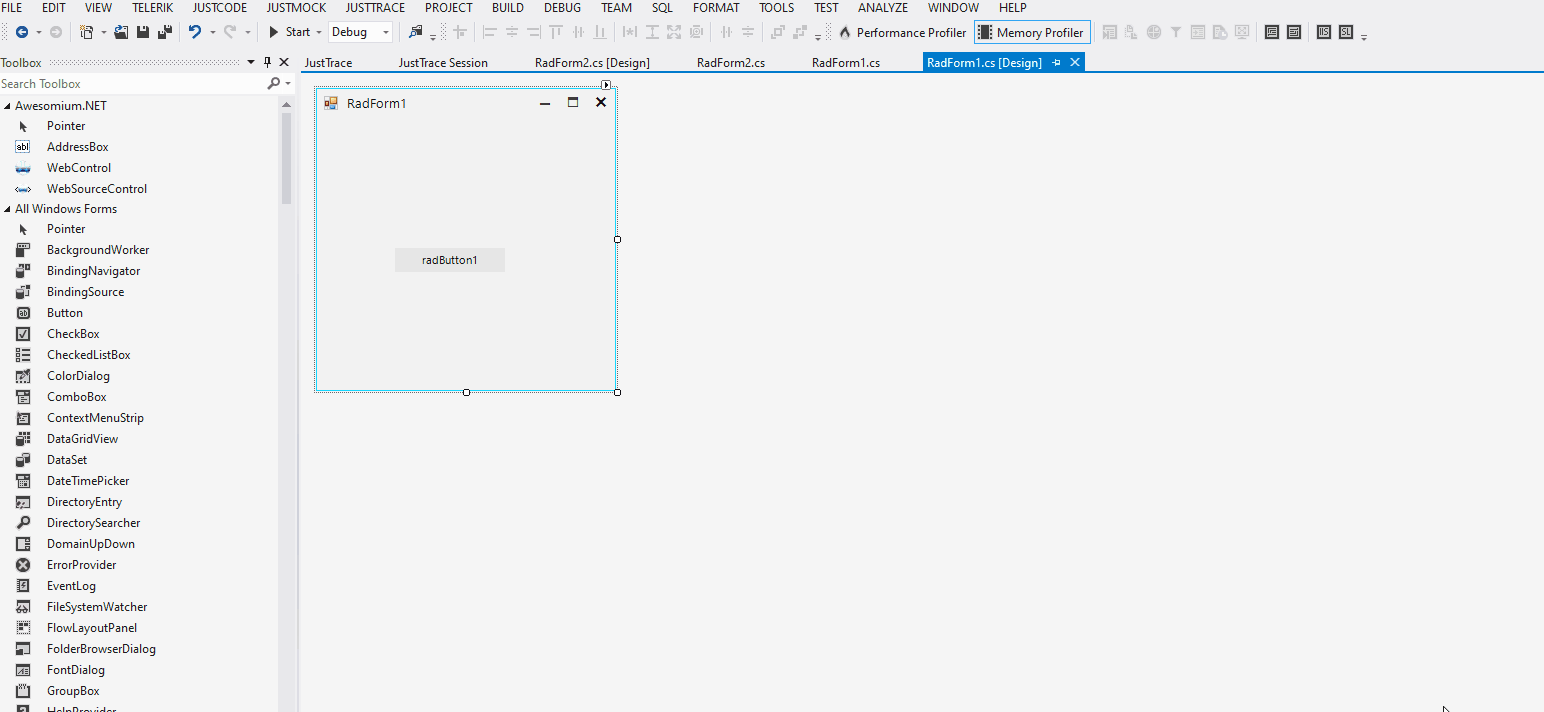This screenshot has height=712, width=1544.
Task: Open the toolbox search options dropdown
Action: 288,84
